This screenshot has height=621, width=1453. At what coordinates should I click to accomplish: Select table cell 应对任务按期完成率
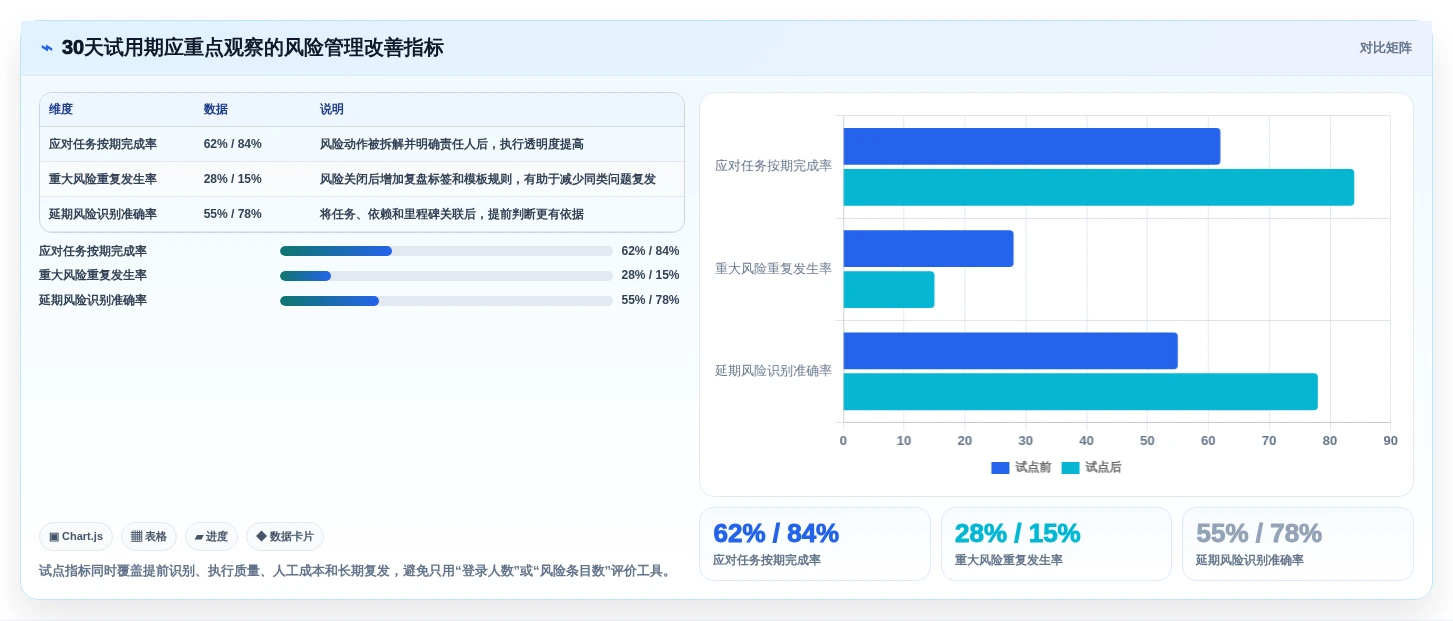(x=103, y=144)
